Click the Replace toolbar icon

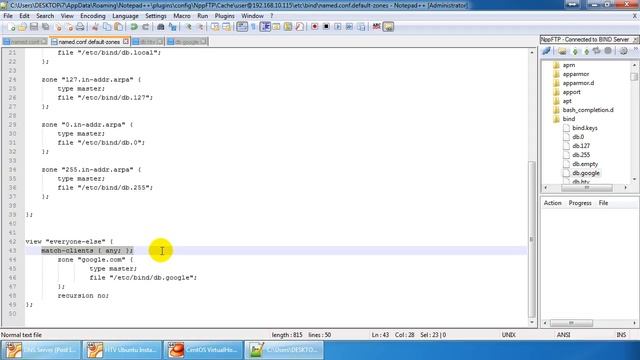pyautogui.click(x=173, y=27)
